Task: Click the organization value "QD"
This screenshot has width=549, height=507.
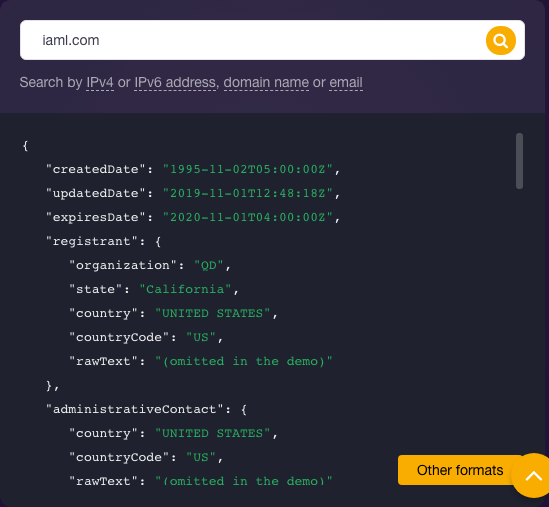Action: click(209, 265)
